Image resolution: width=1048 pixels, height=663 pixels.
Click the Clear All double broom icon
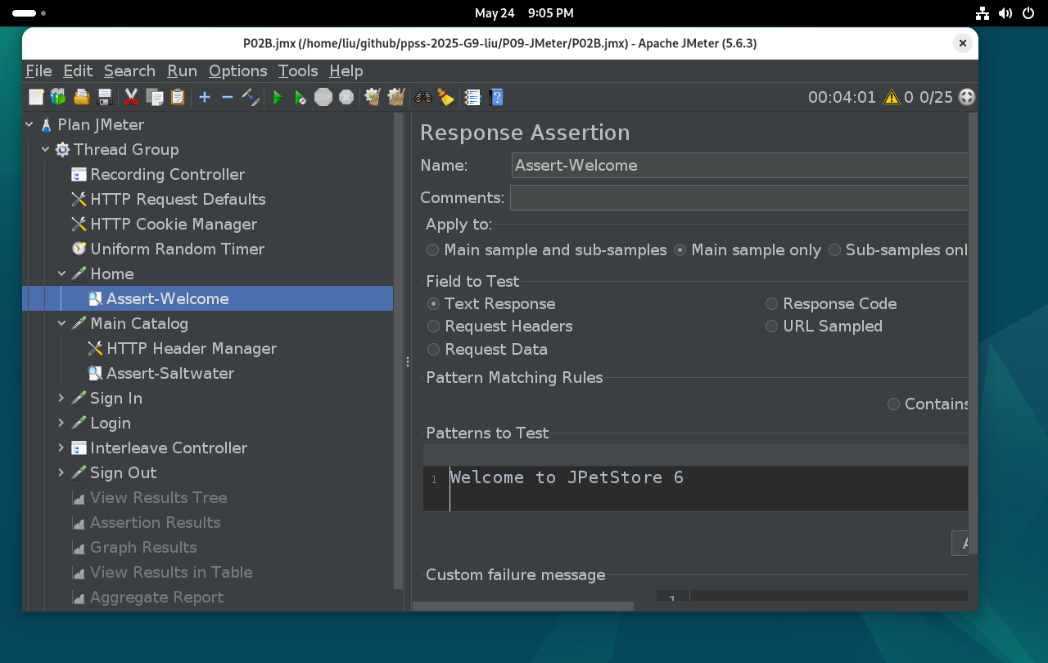point(396,98)
